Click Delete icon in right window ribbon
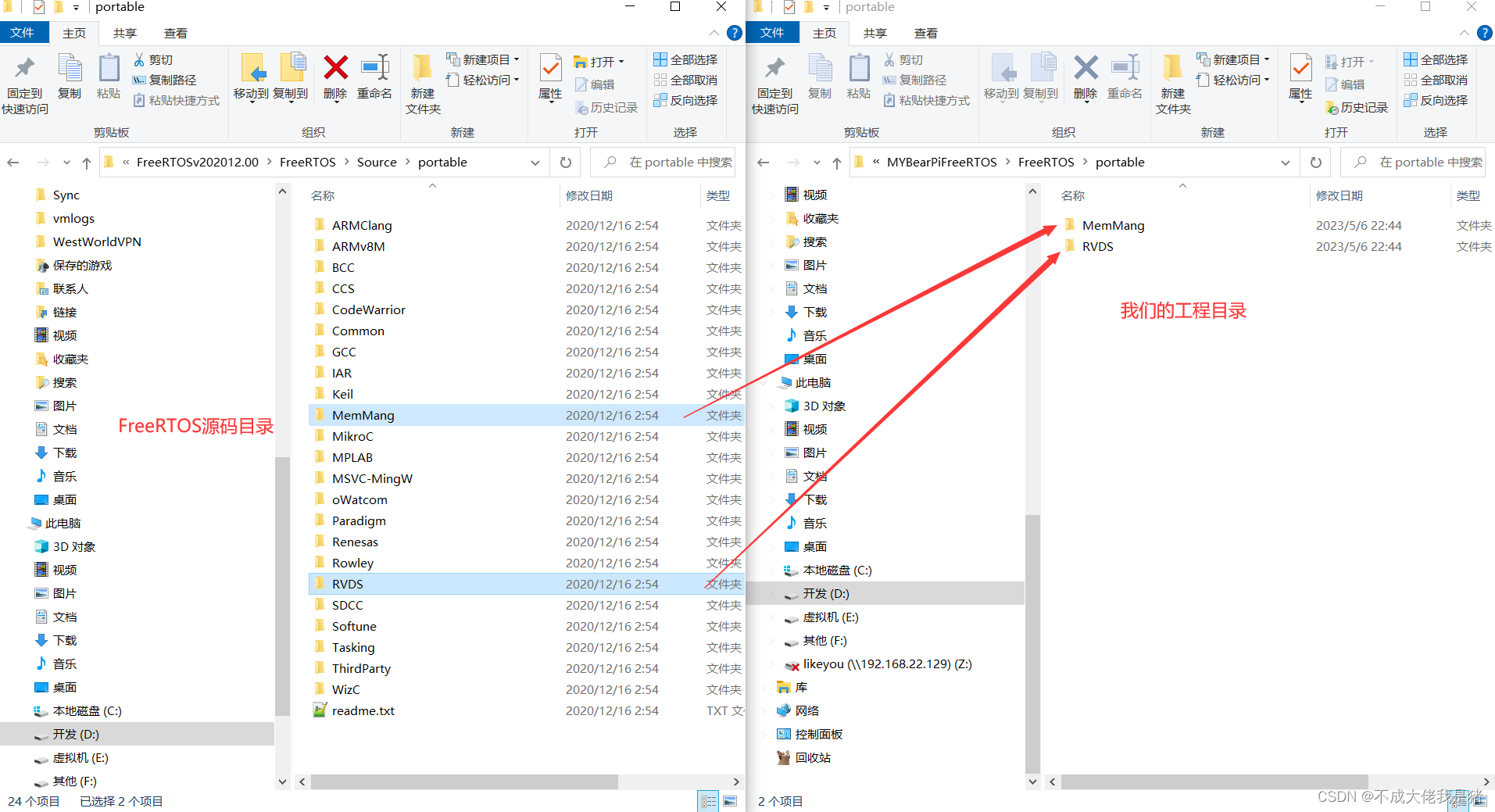The image size is (1495, 812). (x=1085, y=77)
